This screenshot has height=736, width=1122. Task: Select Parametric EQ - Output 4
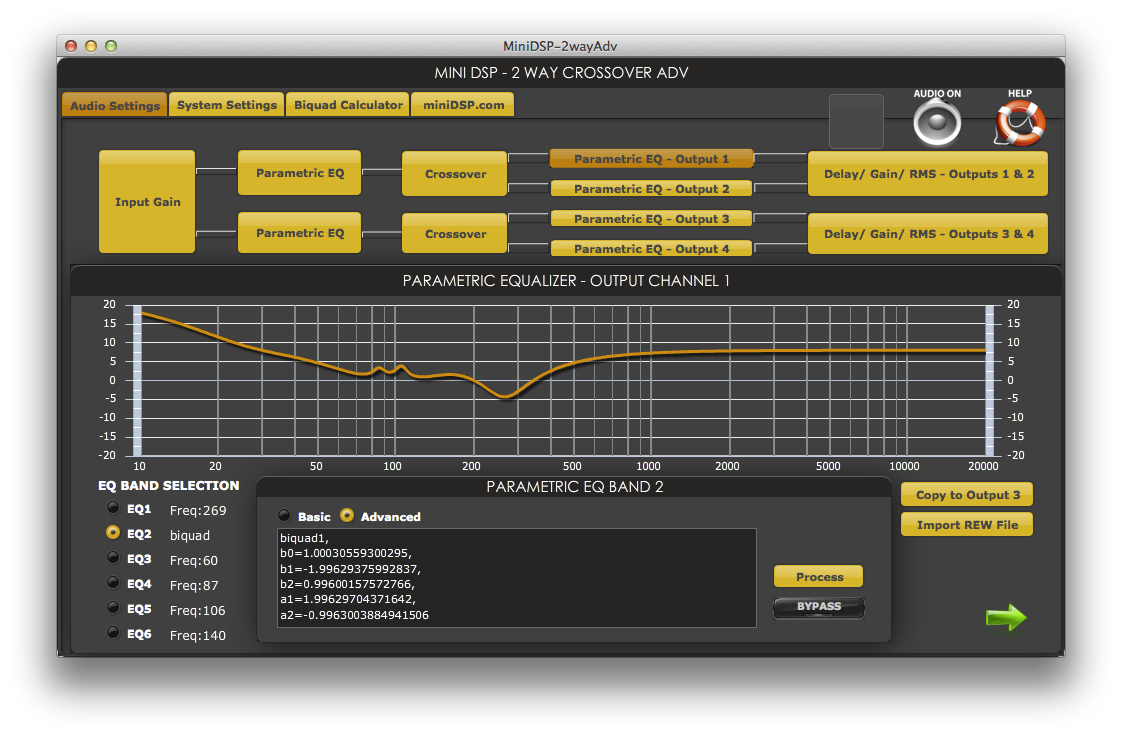[x=651, y=249]
